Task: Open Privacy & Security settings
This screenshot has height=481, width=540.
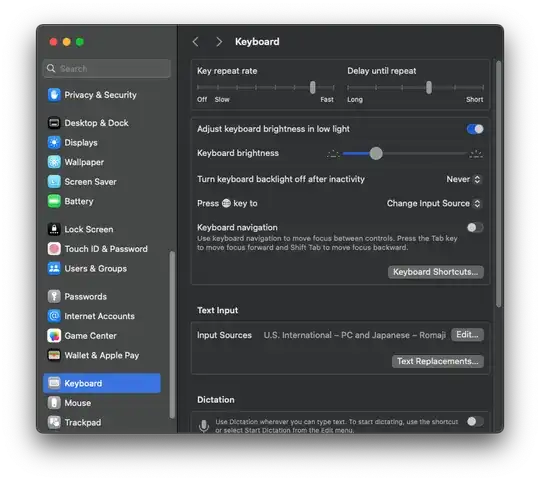Action: point(102,95)
